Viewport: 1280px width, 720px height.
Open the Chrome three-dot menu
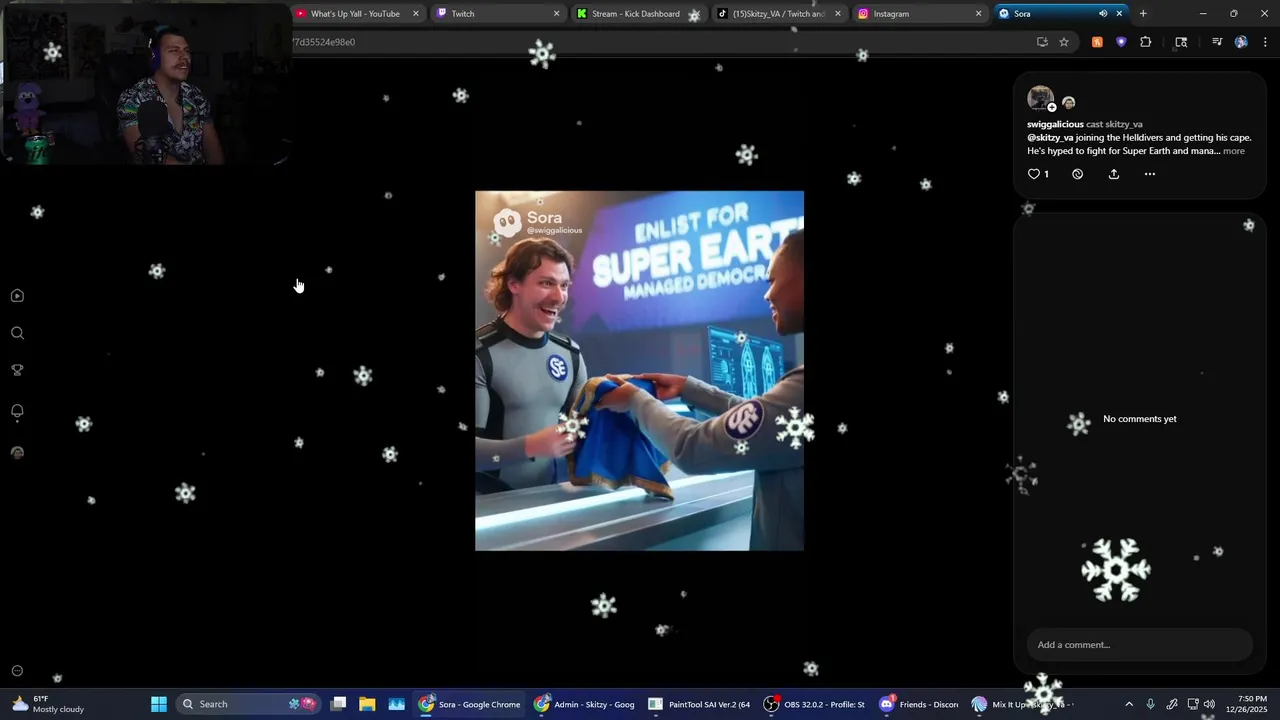point(1265,42)
